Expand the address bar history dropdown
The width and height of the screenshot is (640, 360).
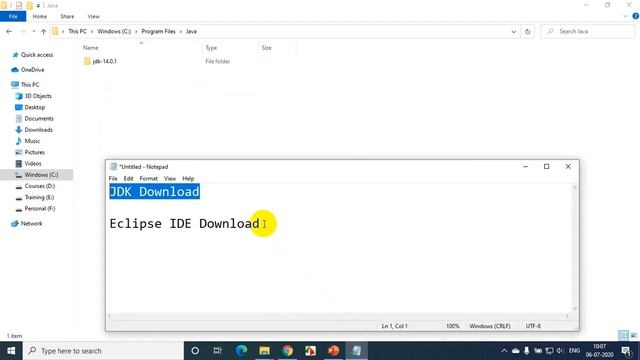[513, 31]
